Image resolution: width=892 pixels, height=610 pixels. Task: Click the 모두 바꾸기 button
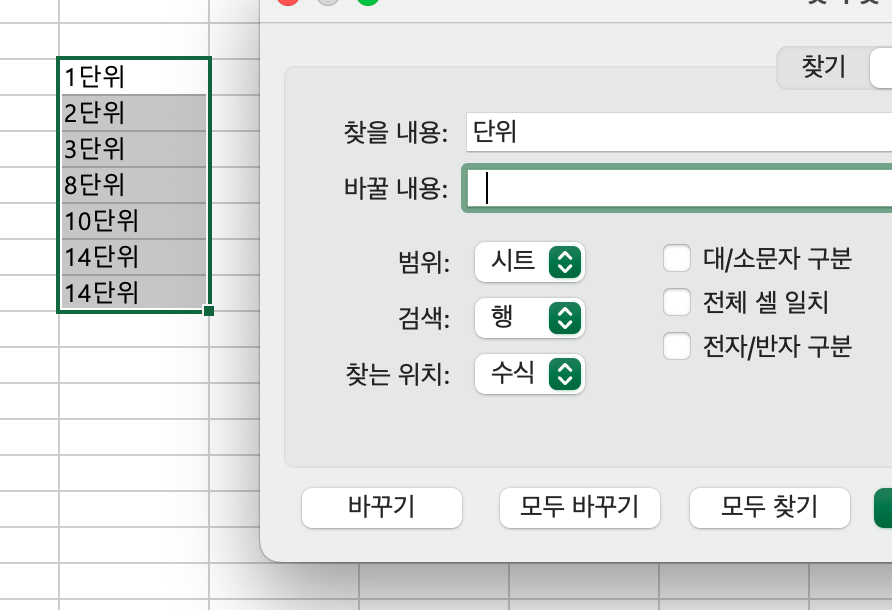click(x=580, y=507)
